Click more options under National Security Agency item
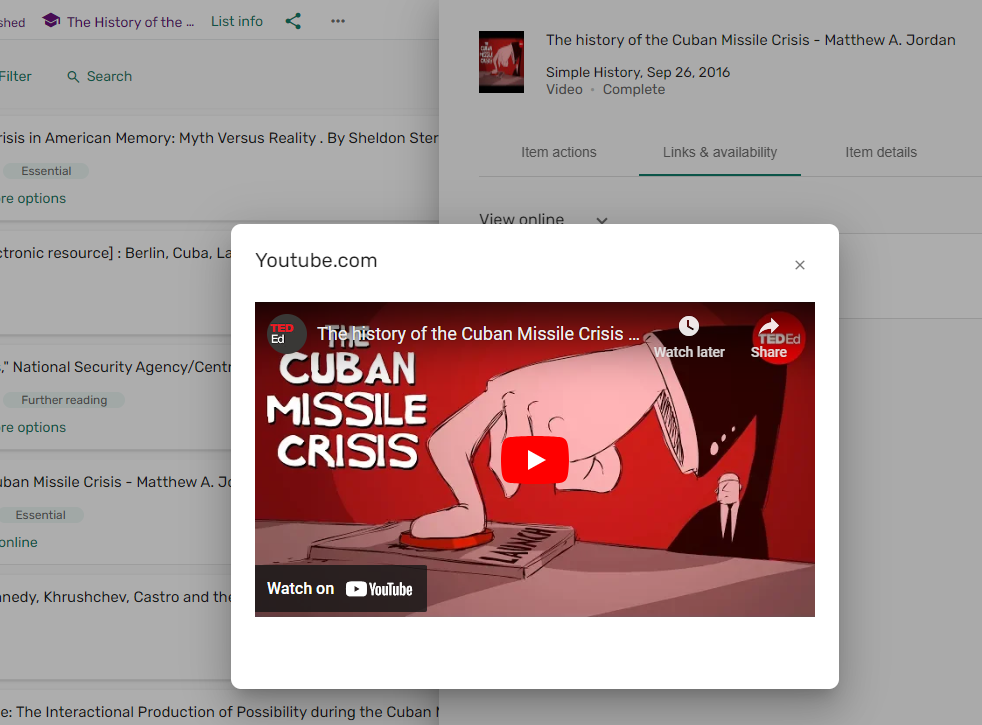This screenshot has width=982, height=725. pyautogui.click(x=33, y=428)
